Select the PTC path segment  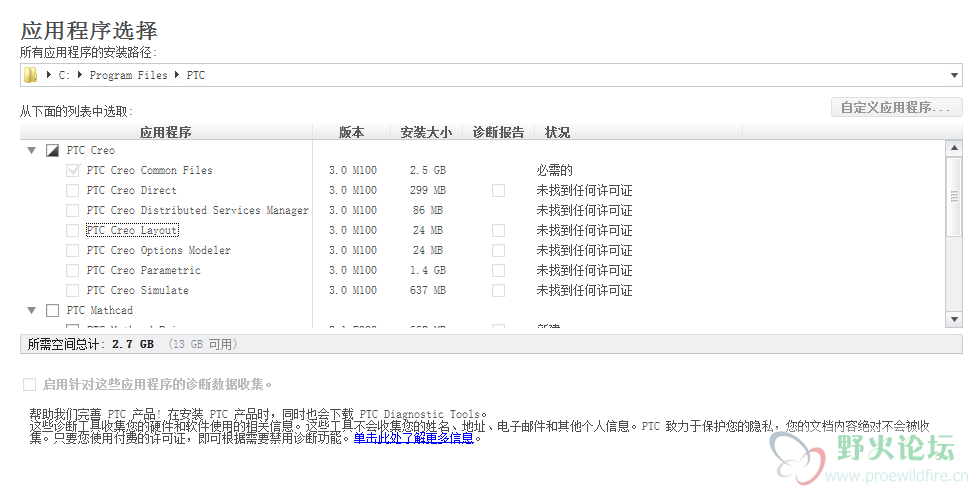point(196,75)
